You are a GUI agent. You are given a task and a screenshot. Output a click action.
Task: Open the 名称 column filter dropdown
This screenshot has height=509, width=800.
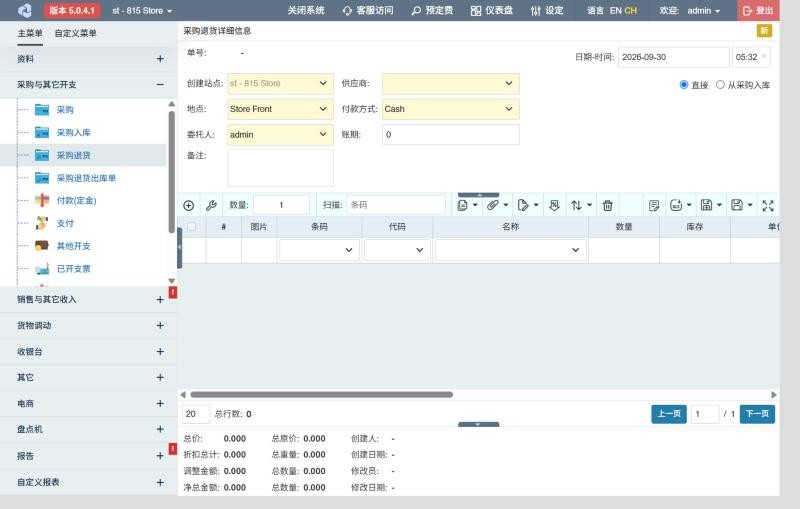[510, 250]
